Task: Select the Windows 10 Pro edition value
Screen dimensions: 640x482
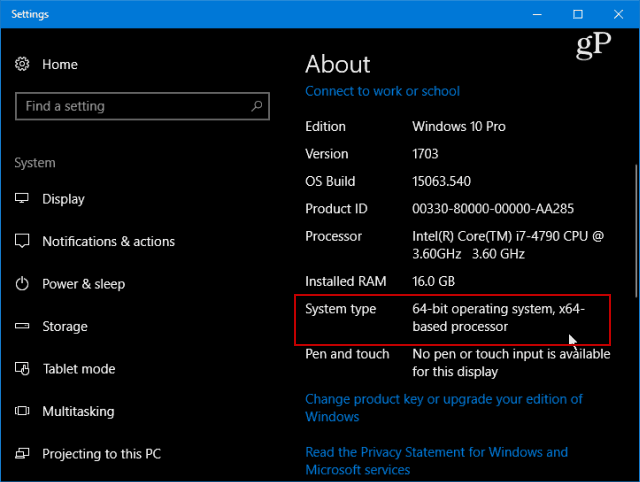Action: (x=459, y=126)
